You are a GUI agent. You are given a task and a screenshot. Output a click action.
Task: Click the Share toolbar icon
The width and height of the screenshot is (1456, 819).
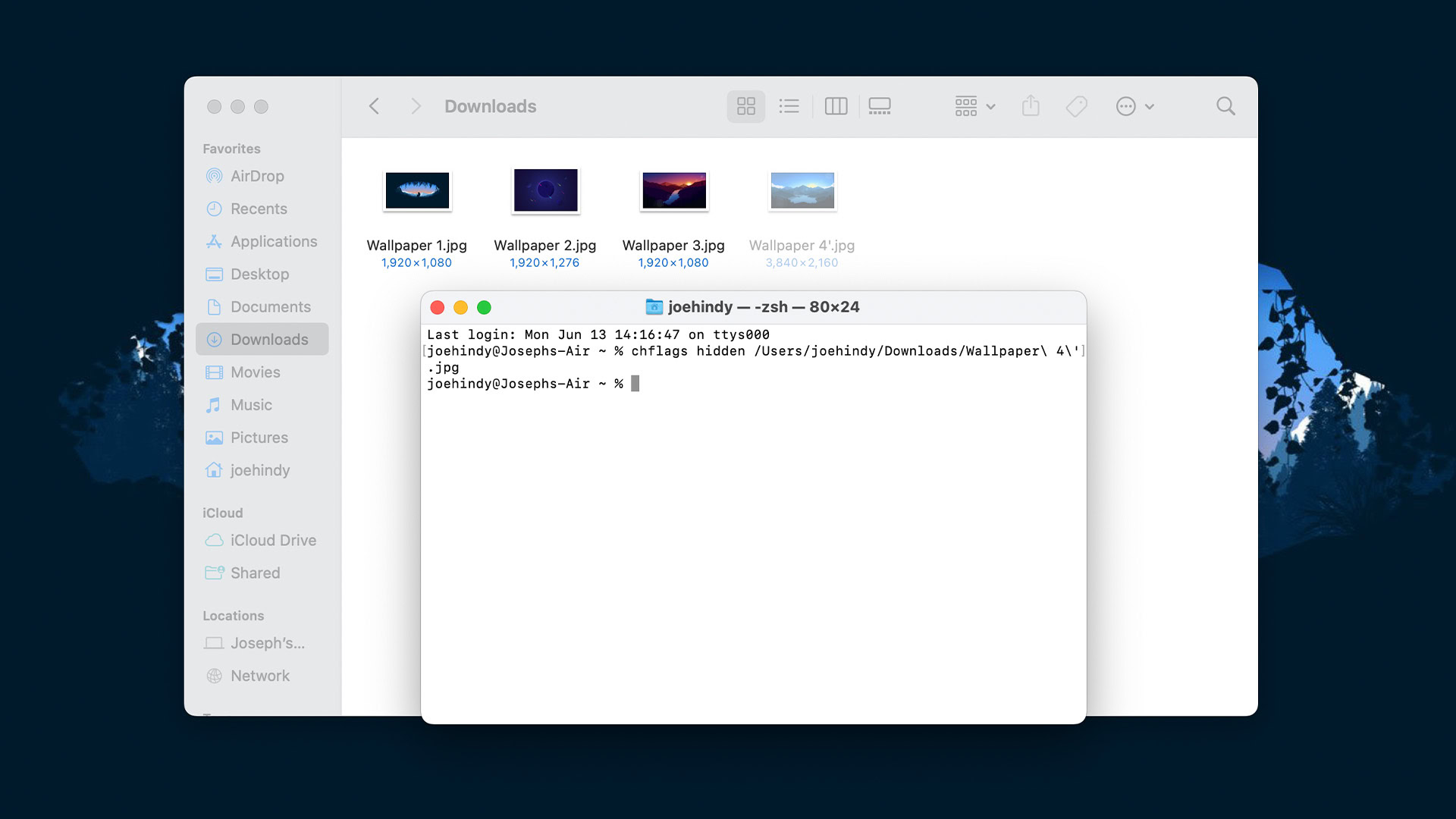(x=1031, y=106)
